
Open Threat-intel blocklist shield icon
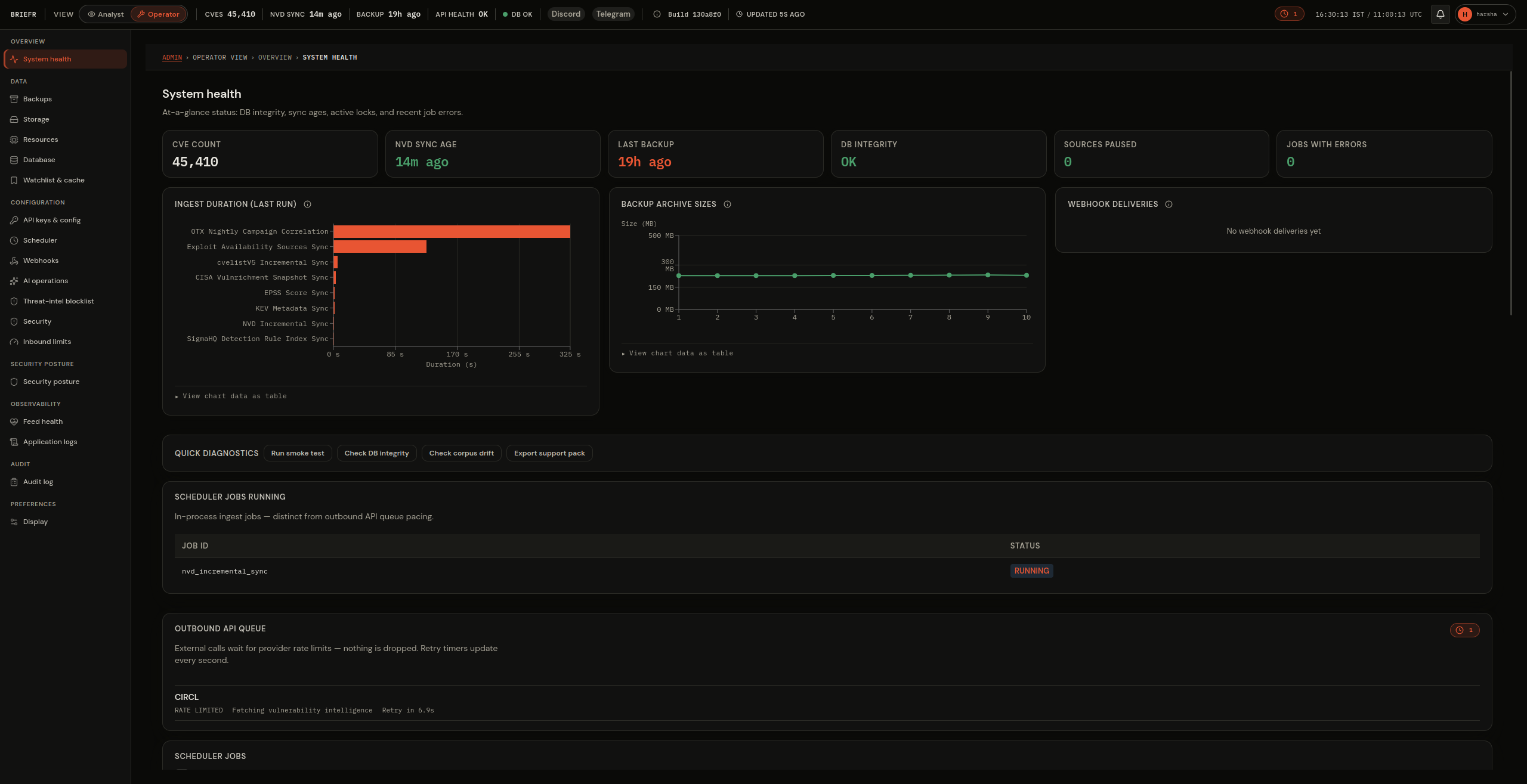[x=14, y=301]
